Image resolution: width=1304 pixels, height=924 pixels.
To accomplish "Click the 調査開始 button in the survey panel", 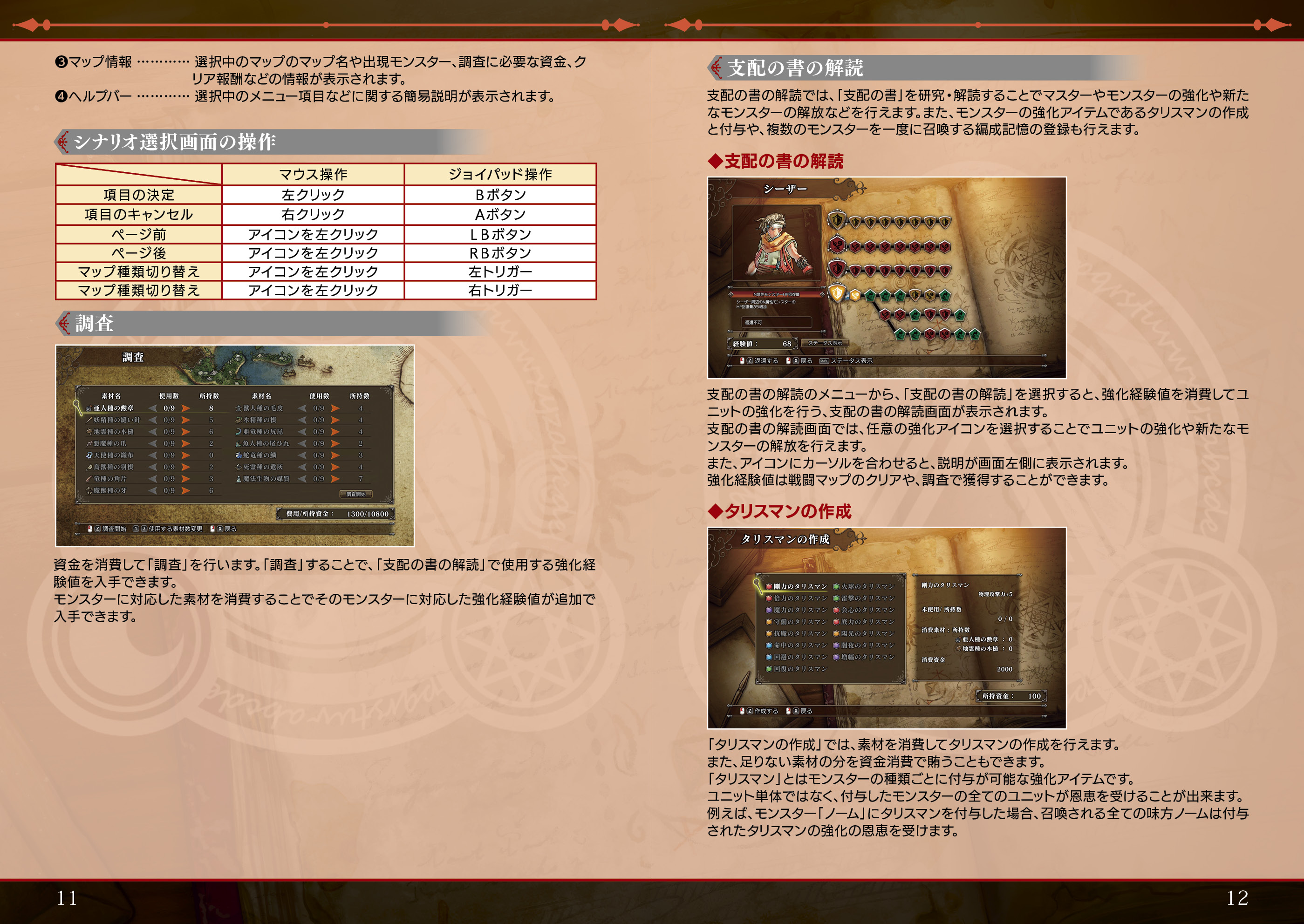I will coord(356,495).
